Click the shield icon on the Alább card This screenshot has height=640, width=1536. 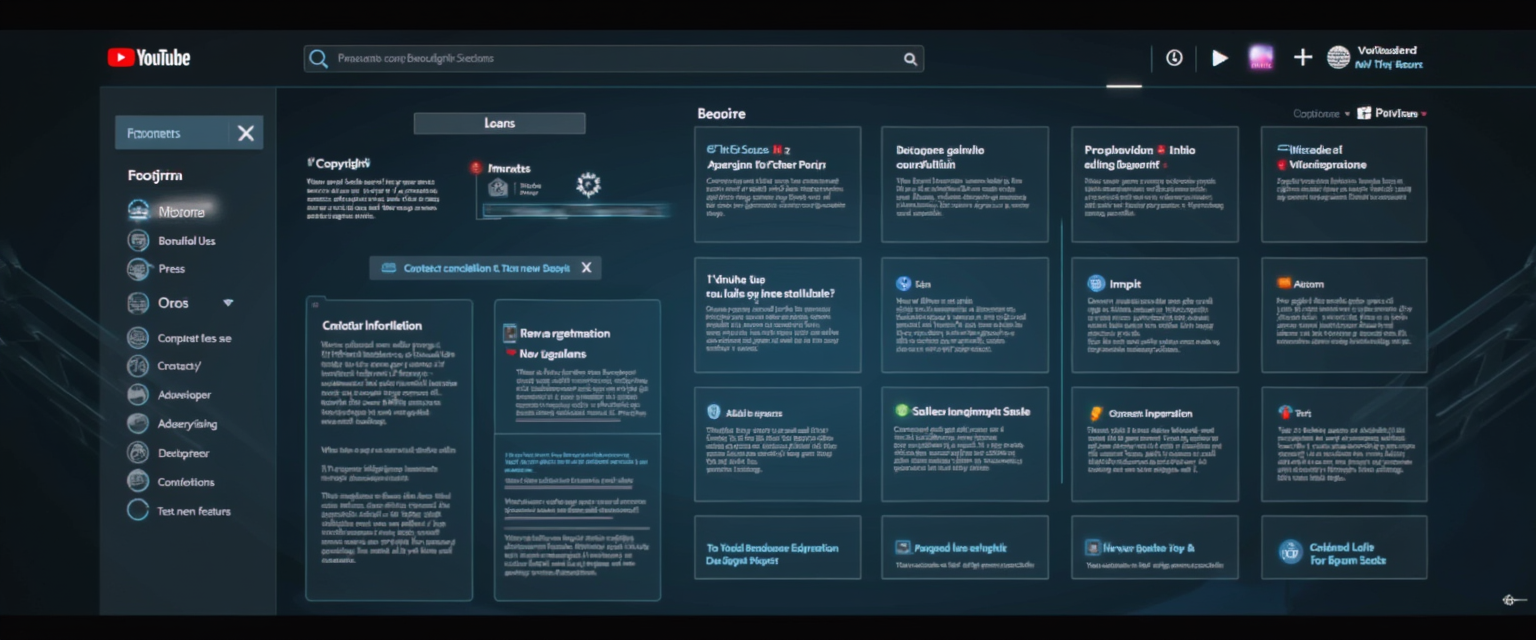pos(712,411)
